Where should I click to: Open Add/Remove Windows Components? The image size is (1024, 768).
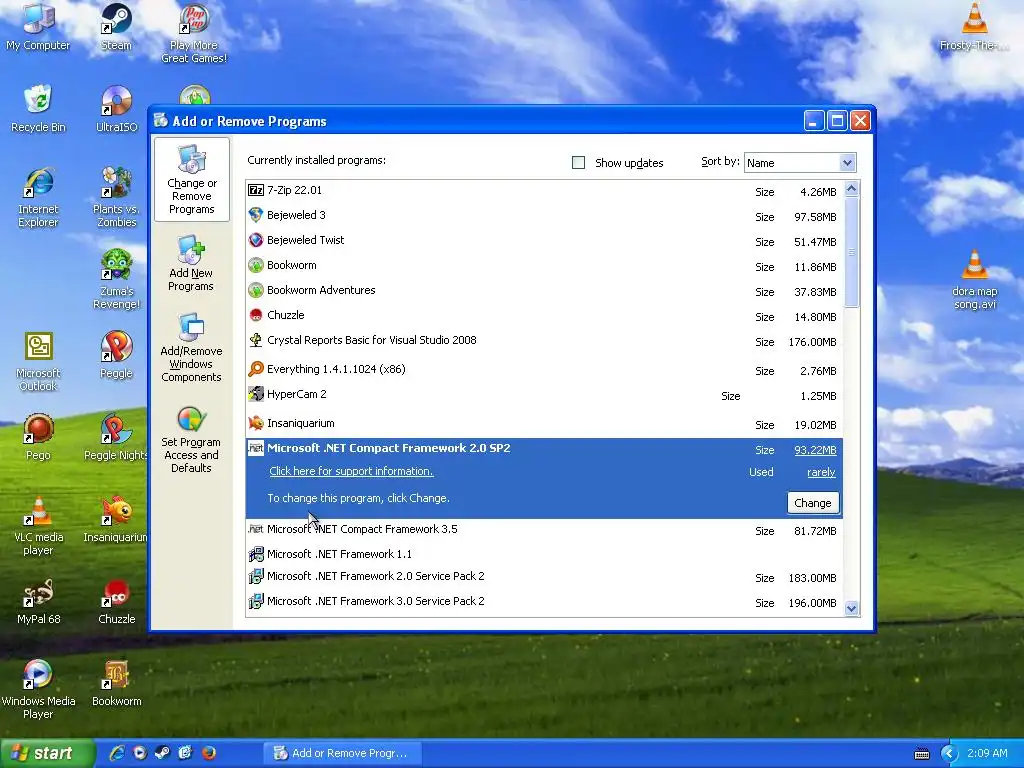tap(191, 348)
